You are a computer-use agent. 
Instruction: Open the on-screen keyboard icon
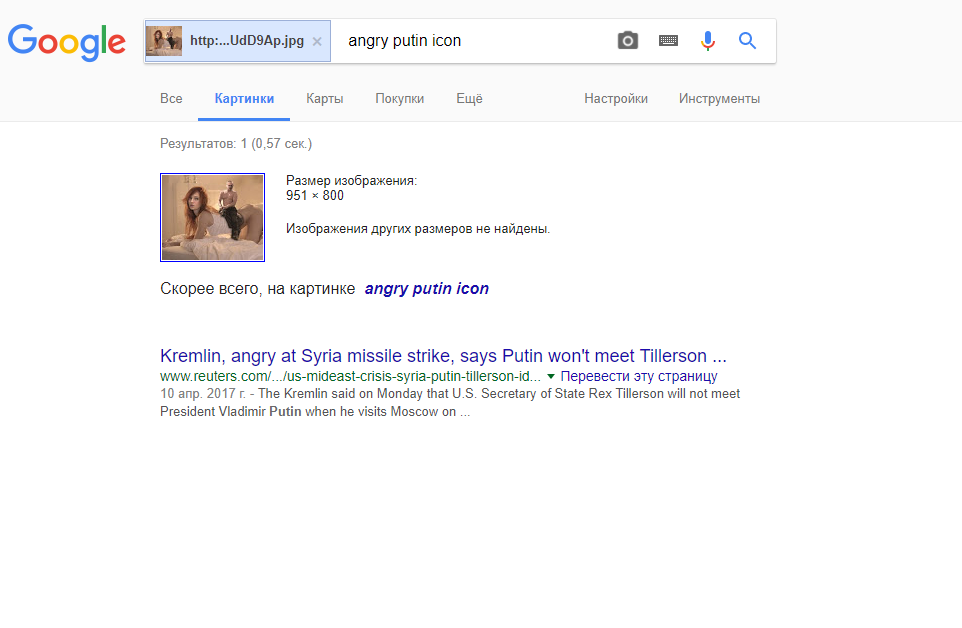[668, 40]
